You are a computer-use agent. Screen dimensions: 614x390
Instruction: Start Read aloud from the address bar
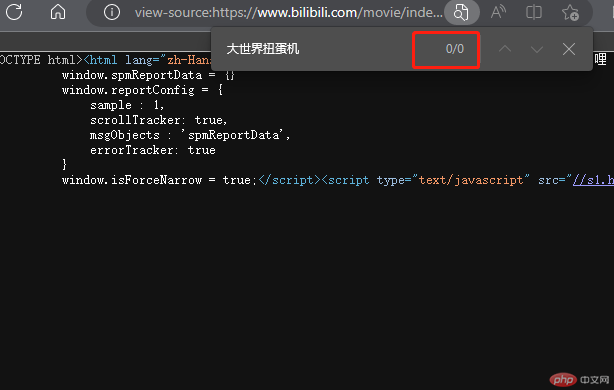click(498, 12)
